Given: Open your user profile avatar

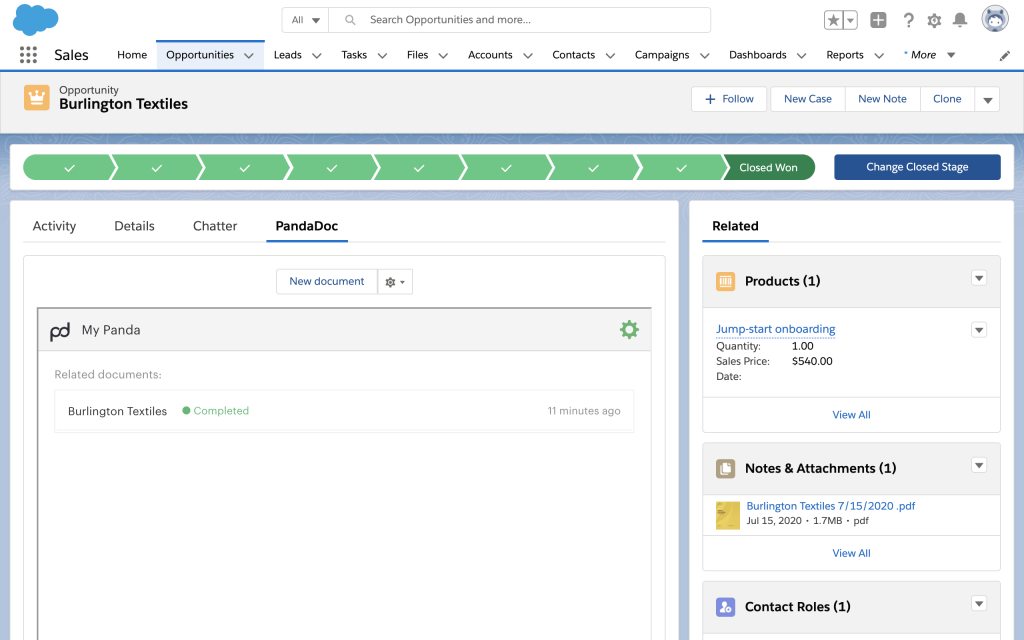Looking at the screenshot, I should coord(993,18).
